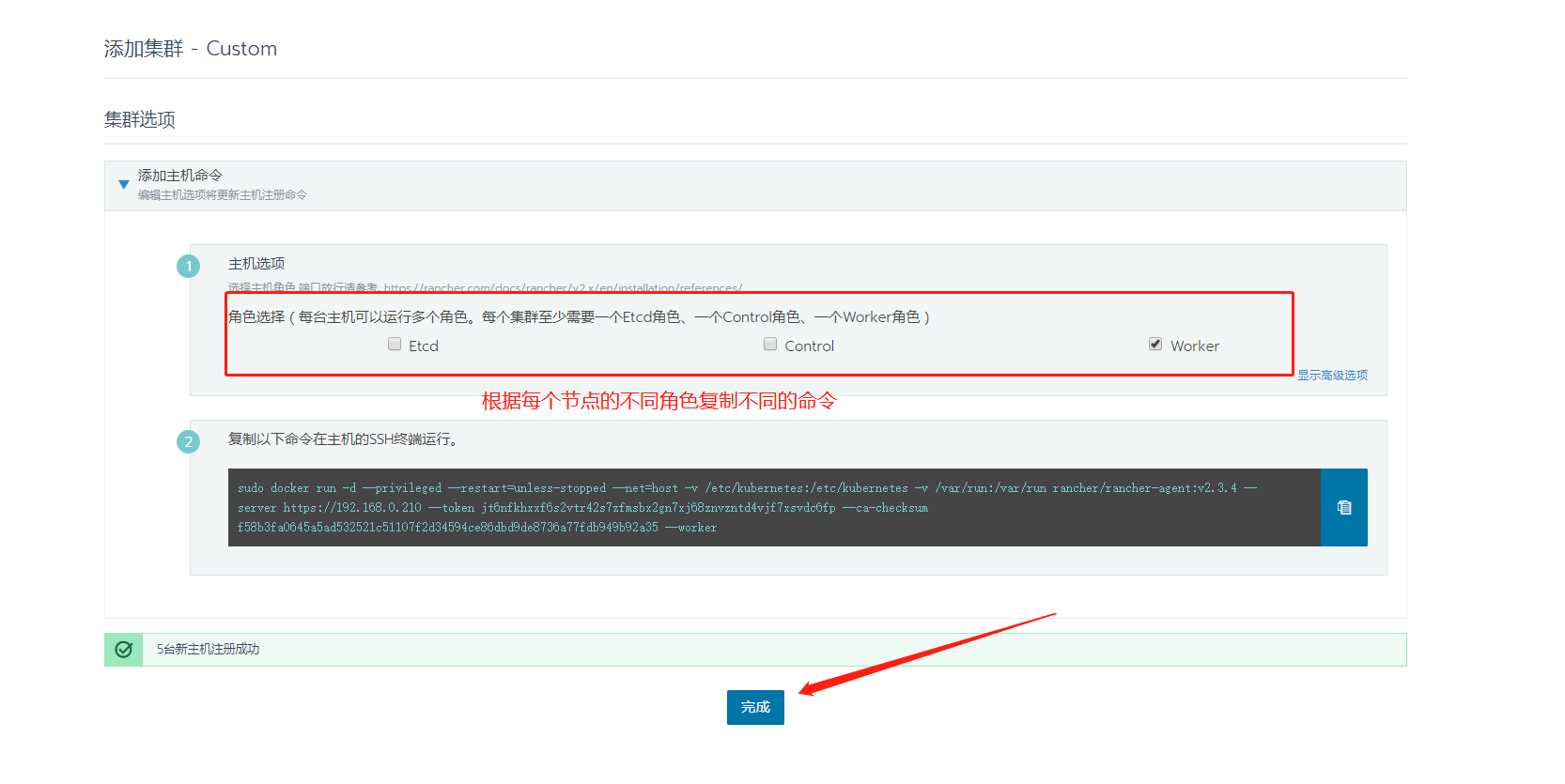The image size is (1565, 784).
Task: Click the 添加集群 - Custom page title
Action: [191, 49]
